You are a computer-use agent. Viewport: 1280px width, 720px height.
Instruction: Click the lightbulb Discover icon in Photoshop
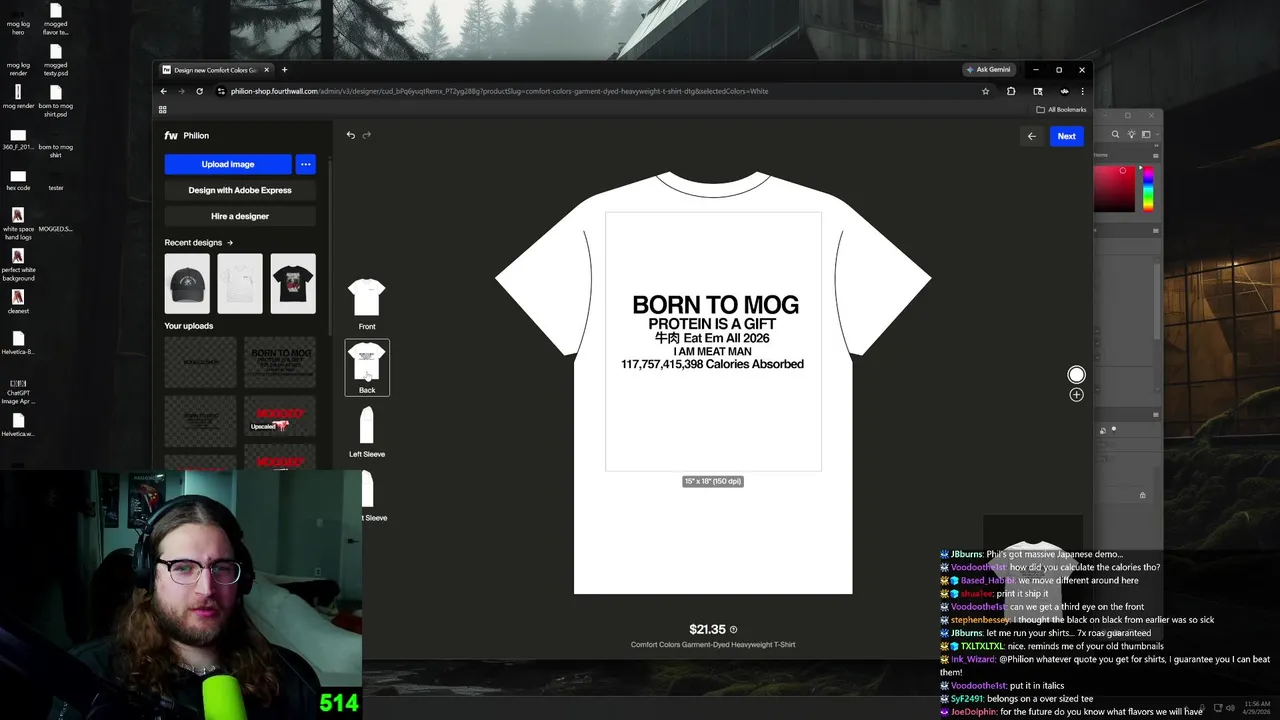[x=1131, y=134]
